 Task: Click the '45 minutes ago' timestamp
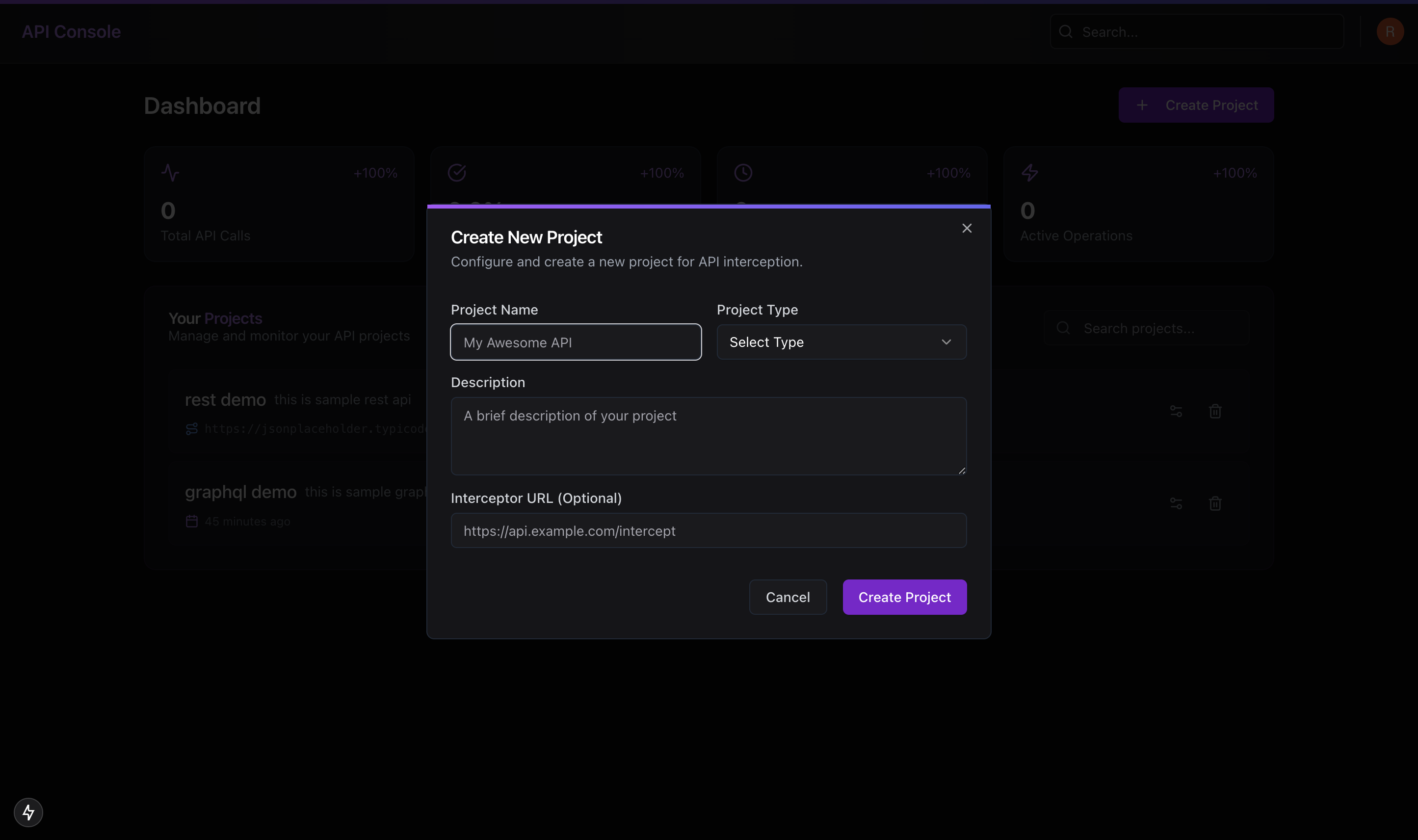247,522
